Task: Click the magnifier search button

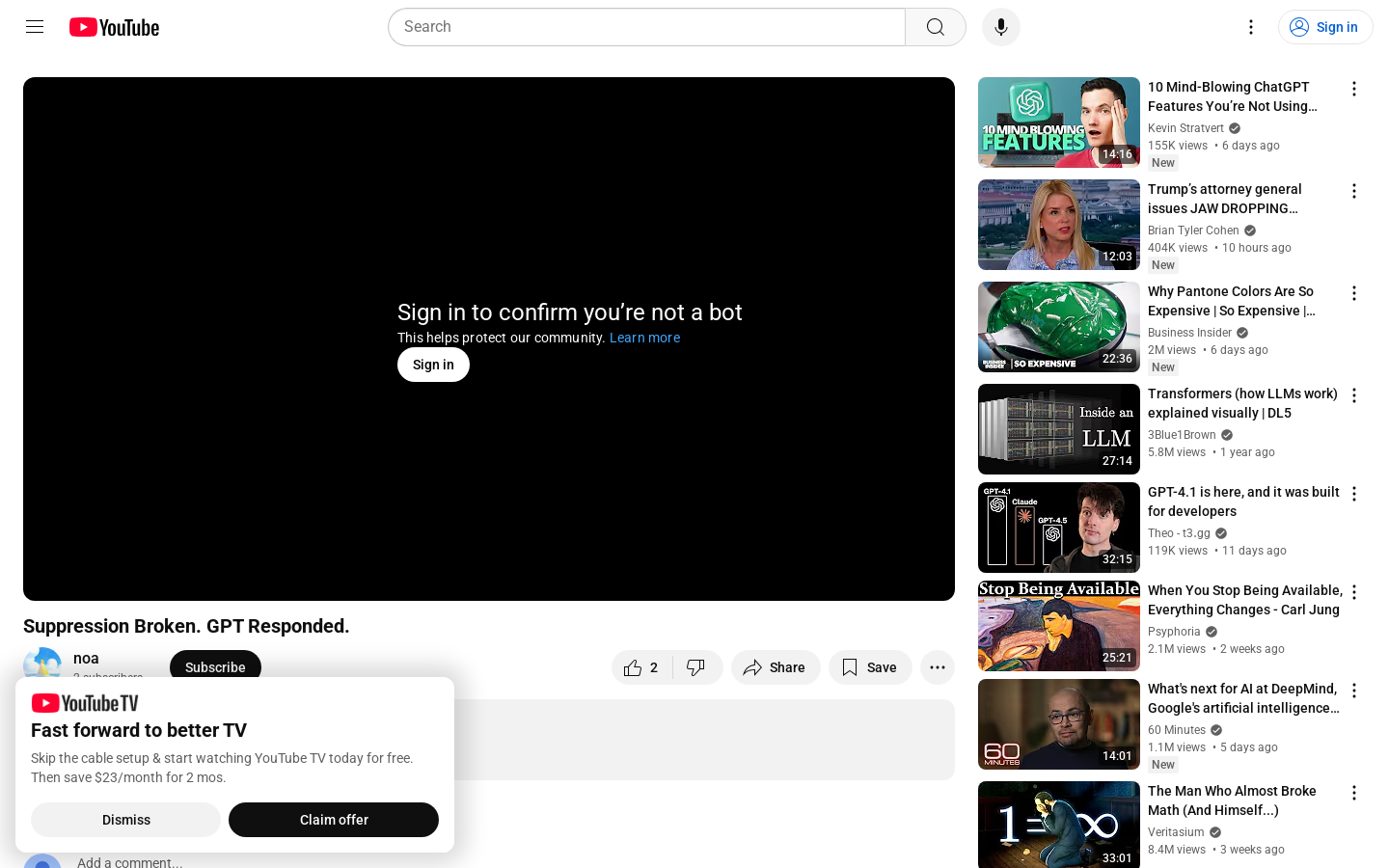Action: click(936, 27)
